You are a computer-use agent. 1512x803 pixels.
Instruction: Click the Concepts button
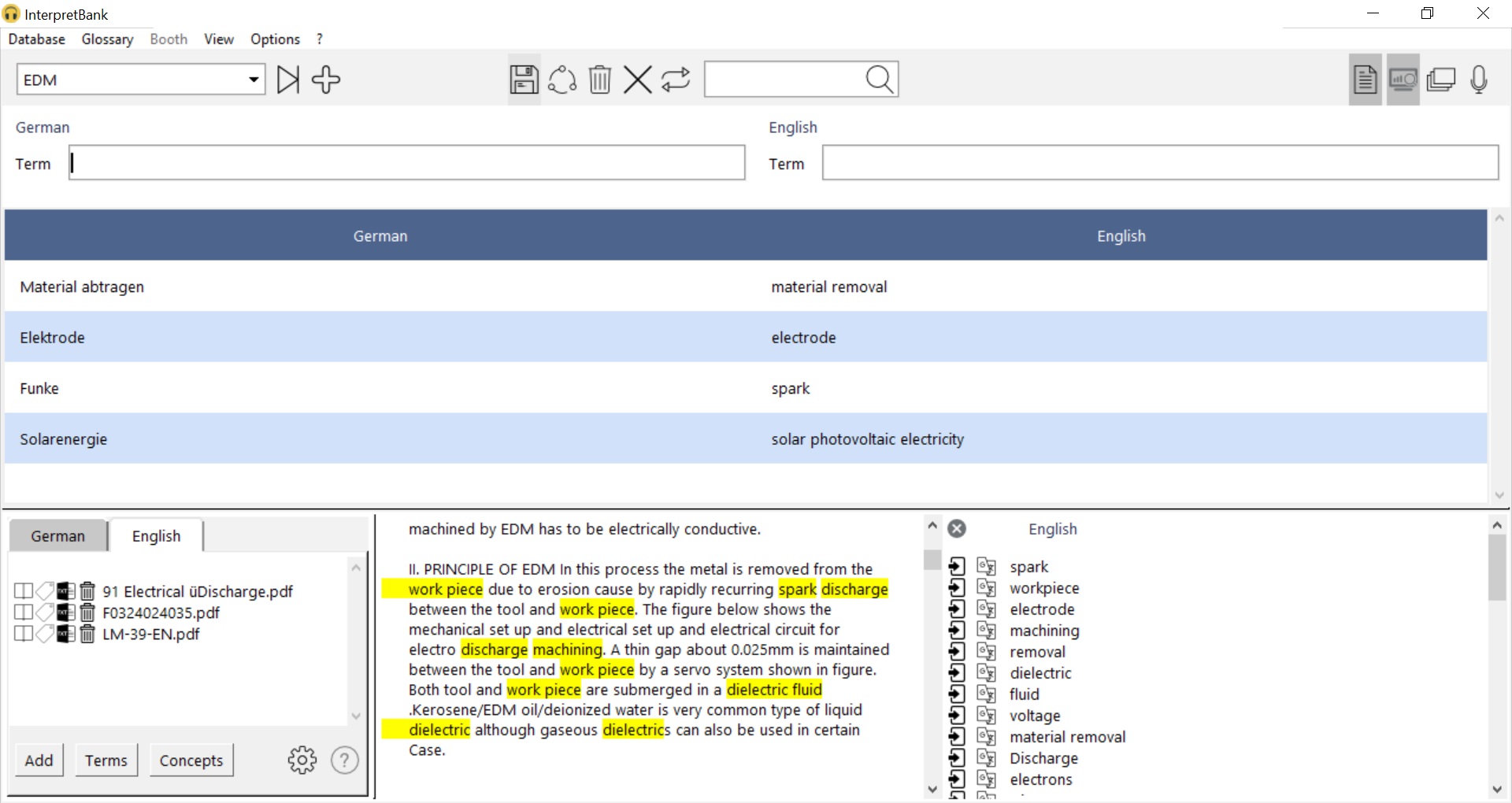point(191,760)
